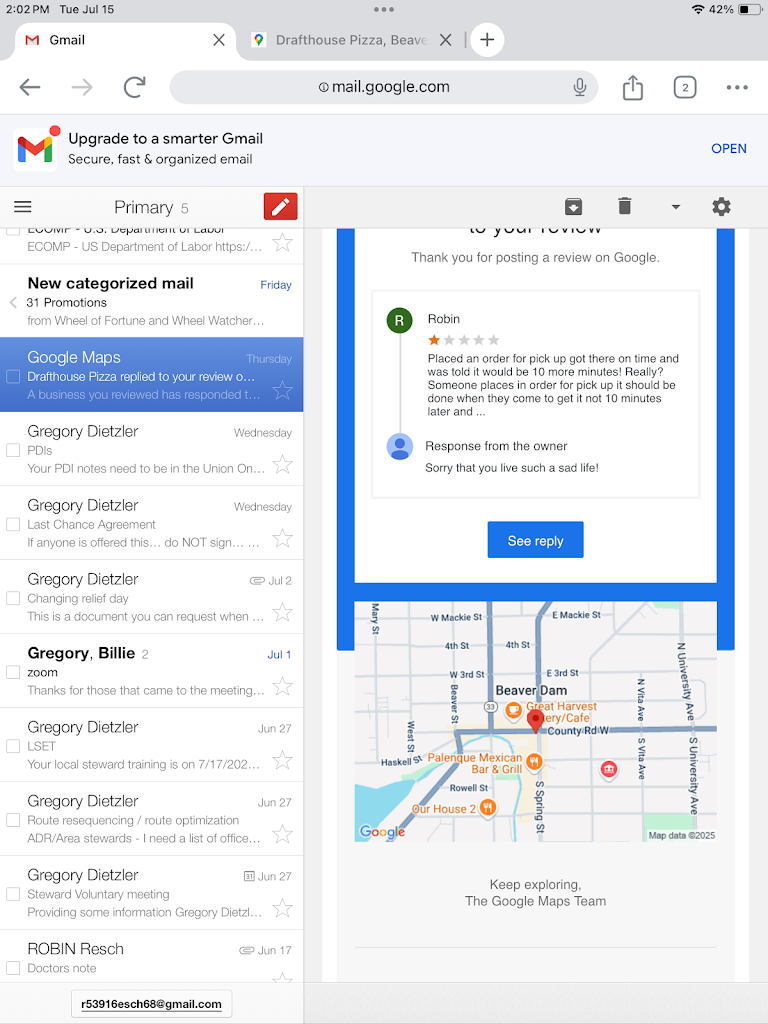Open ROBIN Resch Doctors note email
This screenshot has width=768, height=1024.
[152, 957]
